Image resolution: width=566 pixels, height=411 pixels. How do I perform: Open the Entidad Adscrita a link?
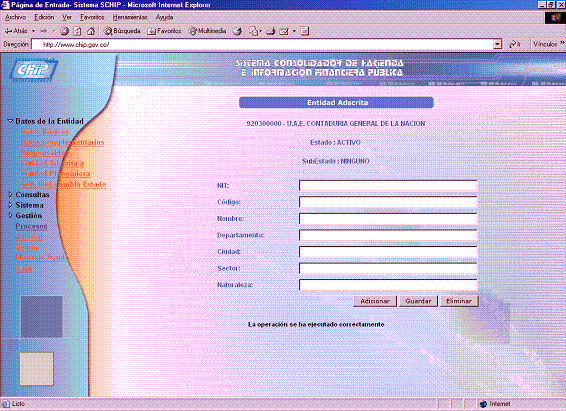pyautogui.click(x=52, y=163)
